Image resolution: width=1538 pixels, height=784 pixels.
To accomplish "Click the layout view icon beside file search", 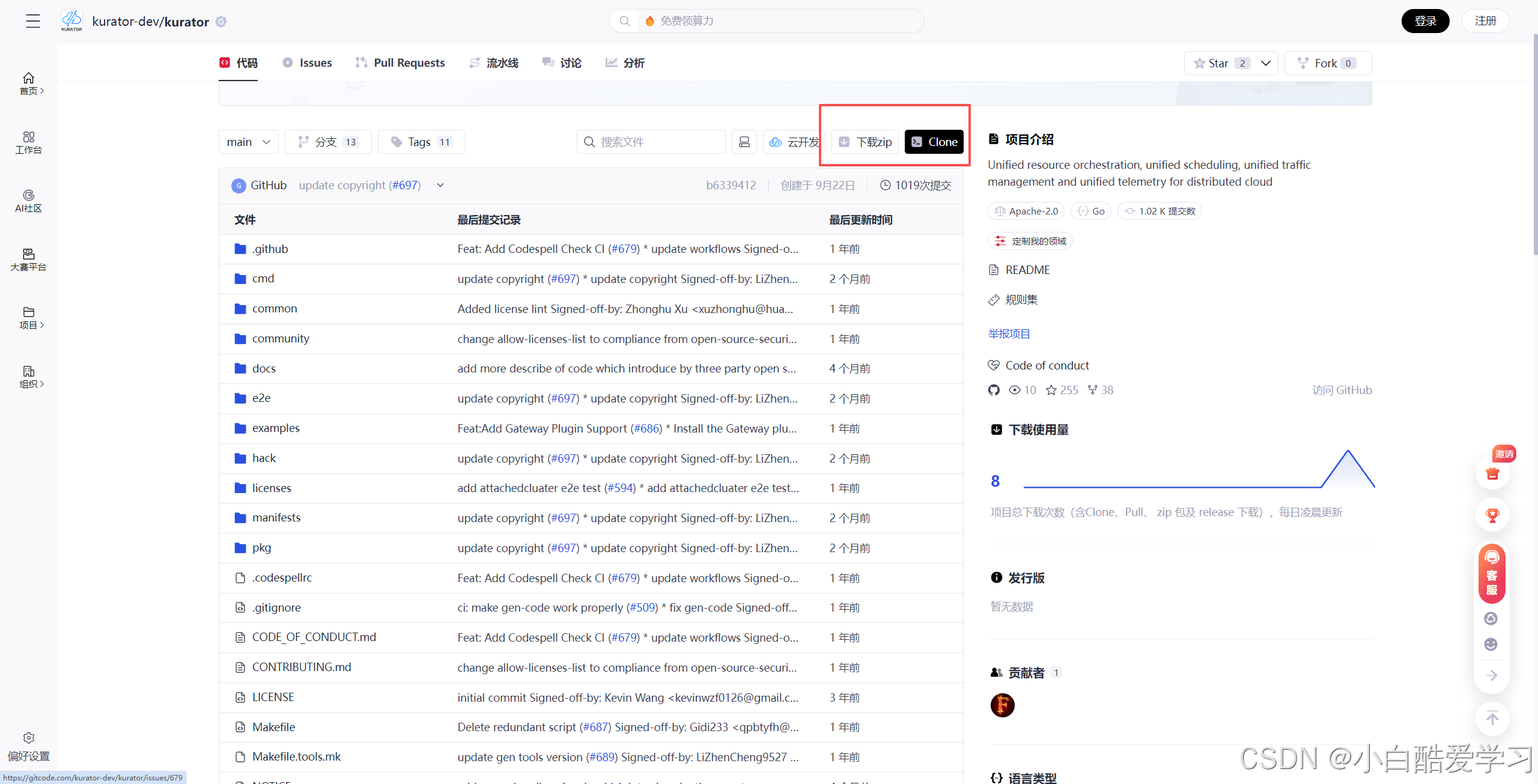I will [x=744, y=142].
